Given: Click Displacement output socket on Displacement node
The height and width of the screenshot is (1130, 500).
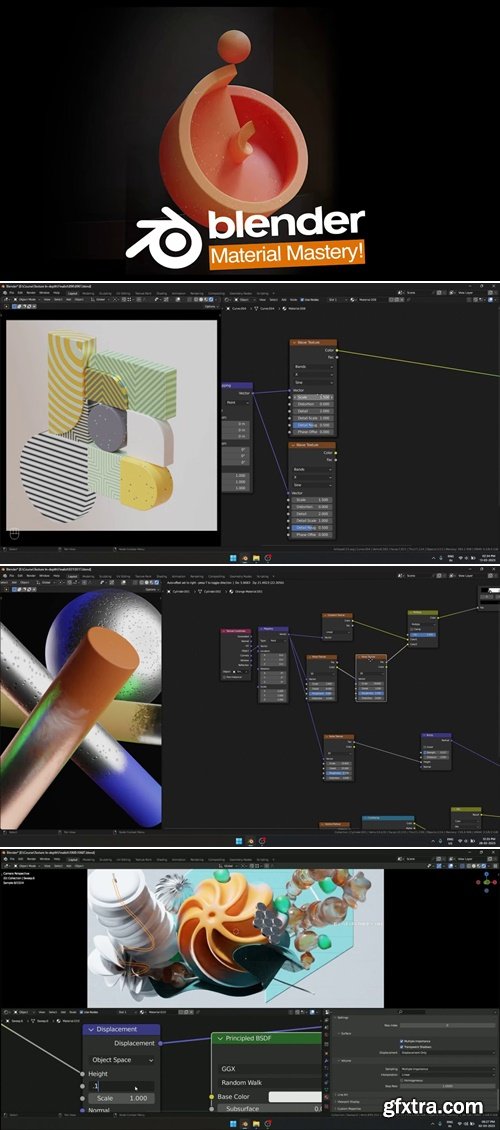Looking at the screenshot, I should click(160, 1043).
